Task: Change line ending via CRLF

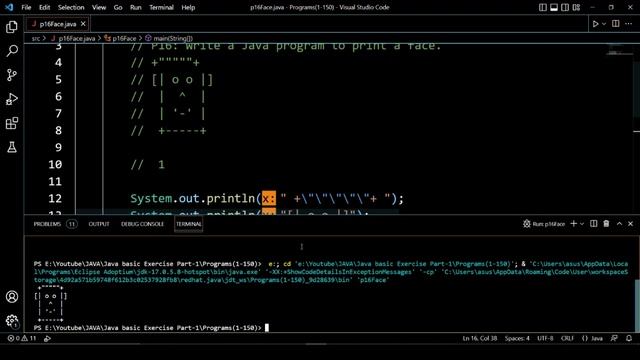Action: point(567,338)
